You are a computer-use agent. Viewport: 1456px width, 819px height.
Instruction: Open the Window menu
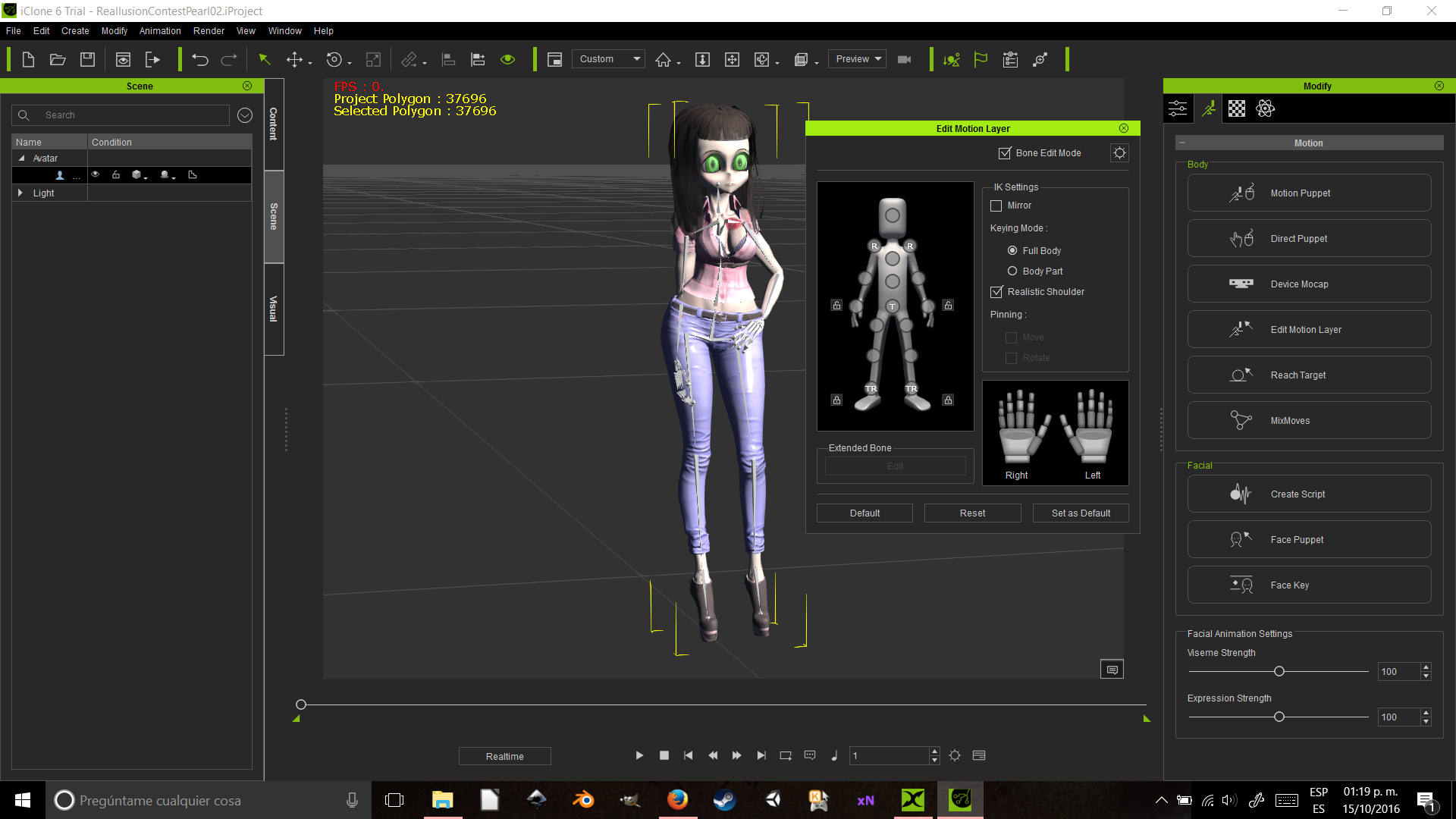point(285,31)
